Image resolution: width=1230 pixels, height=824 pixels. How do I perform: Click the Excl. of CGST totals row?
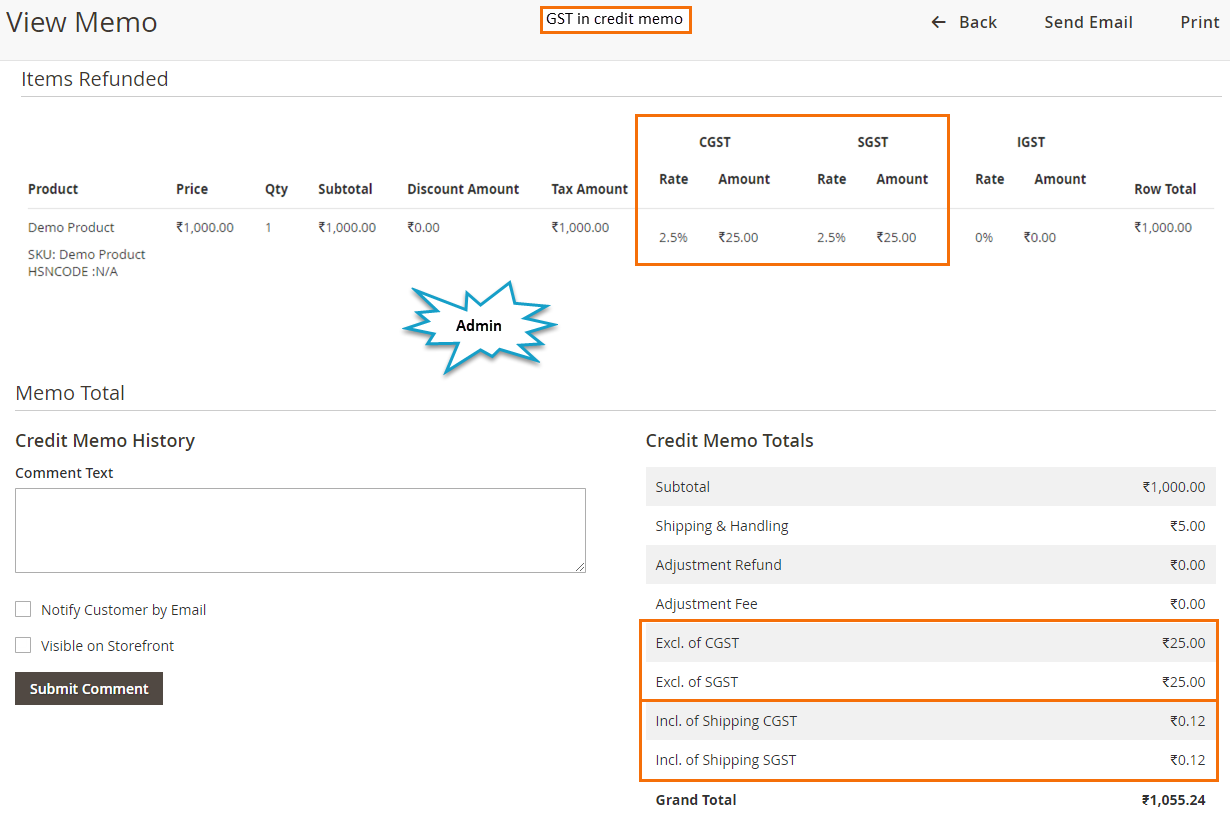pos(930,643)
